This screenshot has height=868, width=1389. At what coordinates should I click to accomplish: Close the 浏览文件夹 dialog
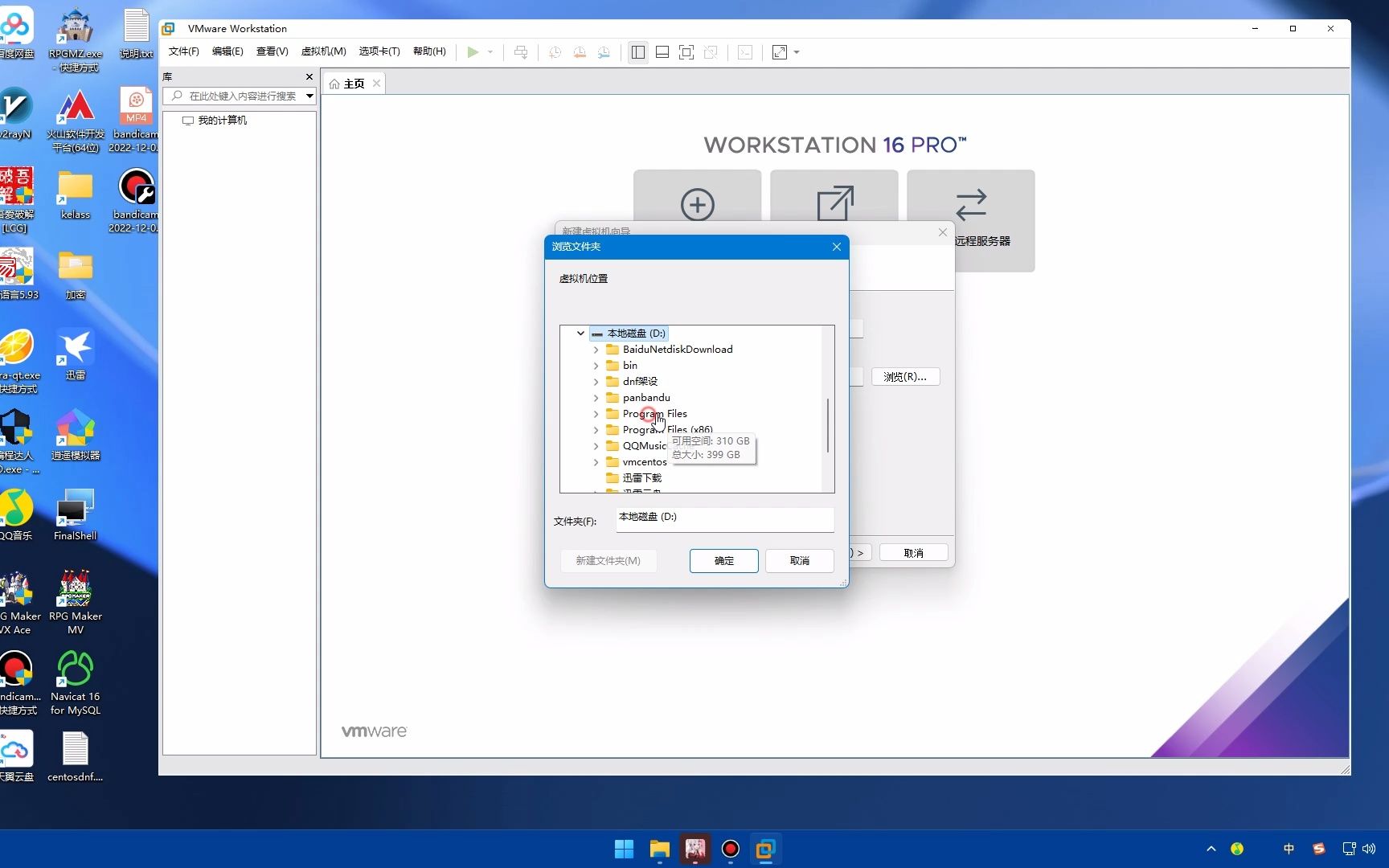coord(837,247)
